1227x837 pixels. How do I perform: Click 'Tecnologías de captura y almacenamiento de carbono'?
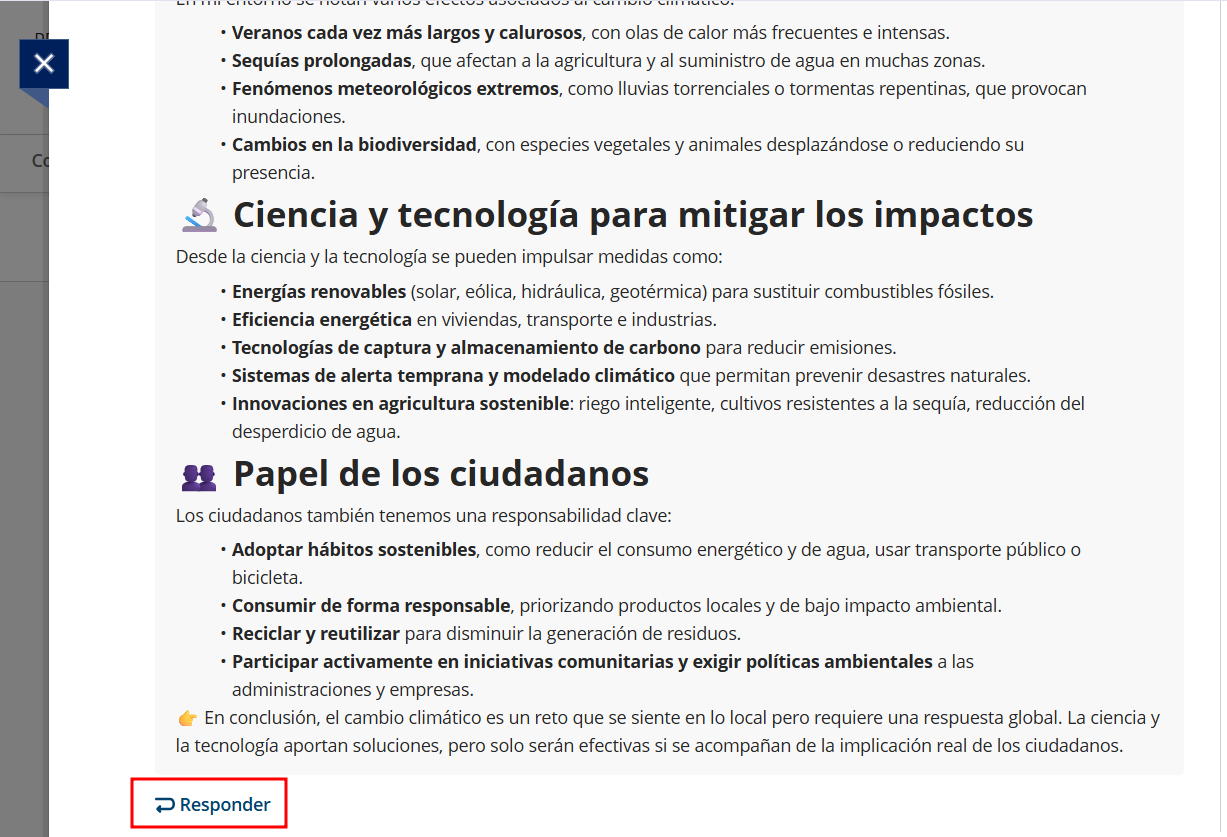[x=466, y=348]
